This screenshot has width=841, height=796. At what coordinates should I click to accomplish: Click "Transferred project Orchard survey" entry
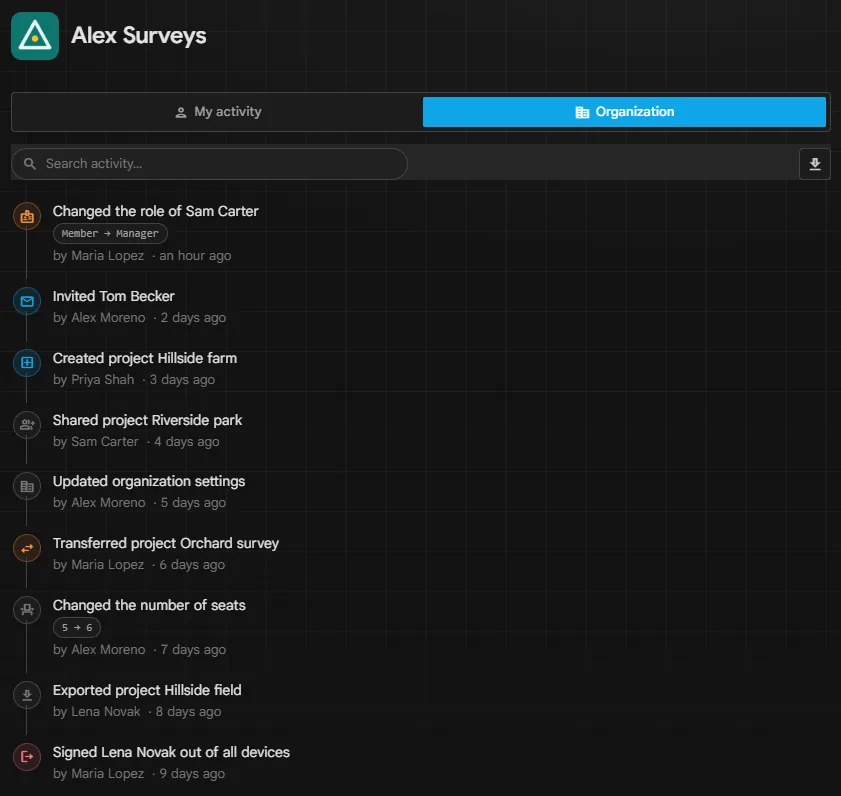[166, 543]
